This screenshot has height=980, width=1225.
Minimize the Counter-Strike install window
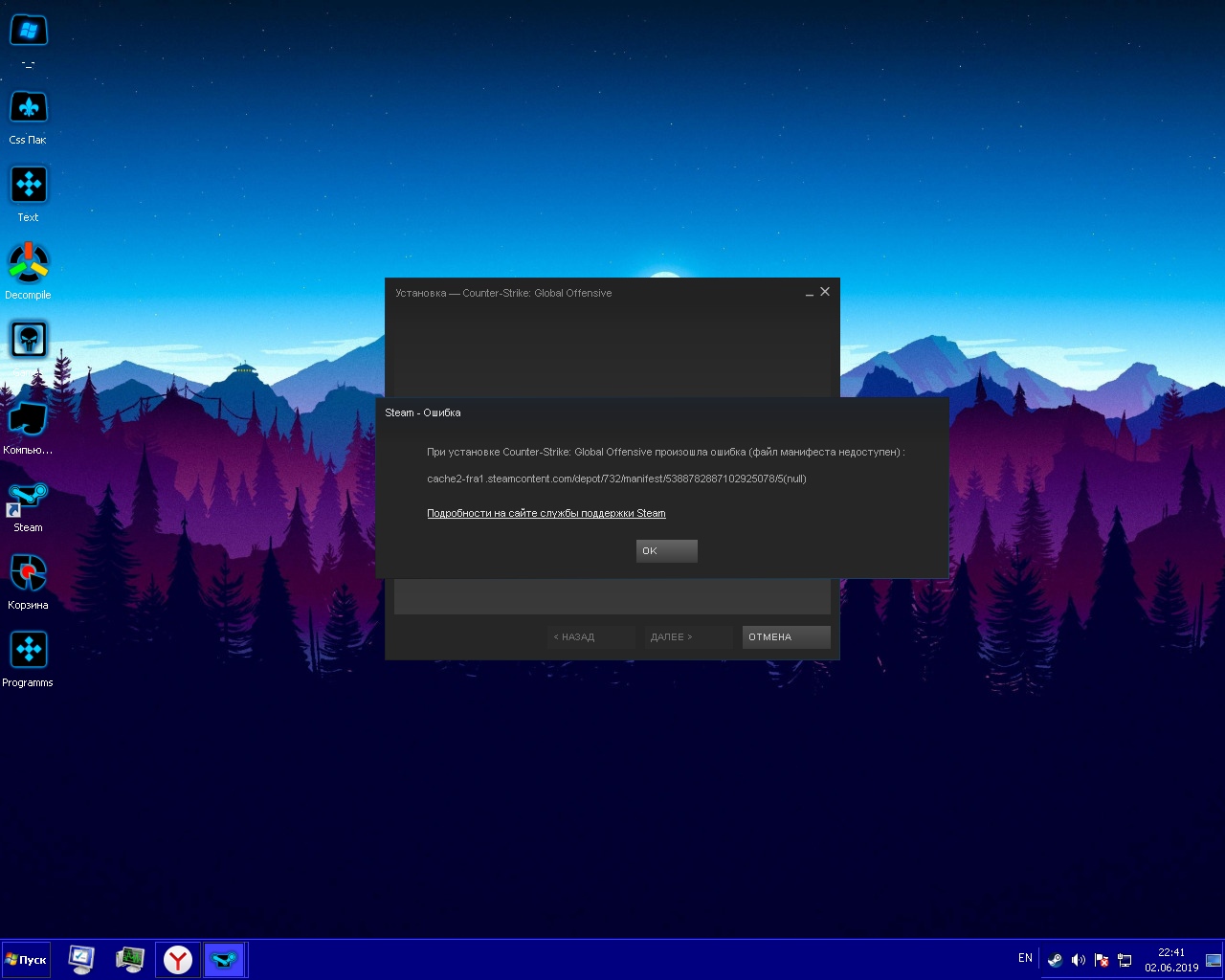tap(810, 293)
